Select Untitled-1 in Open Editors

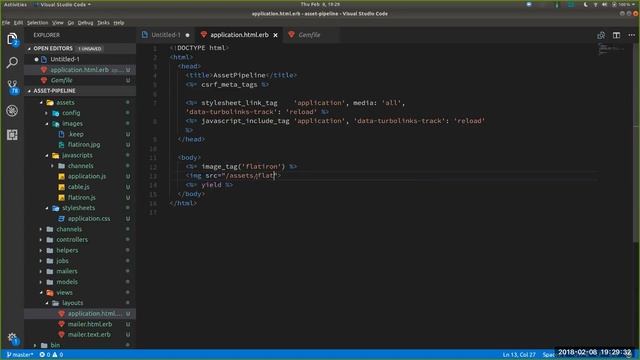point(64,60)
